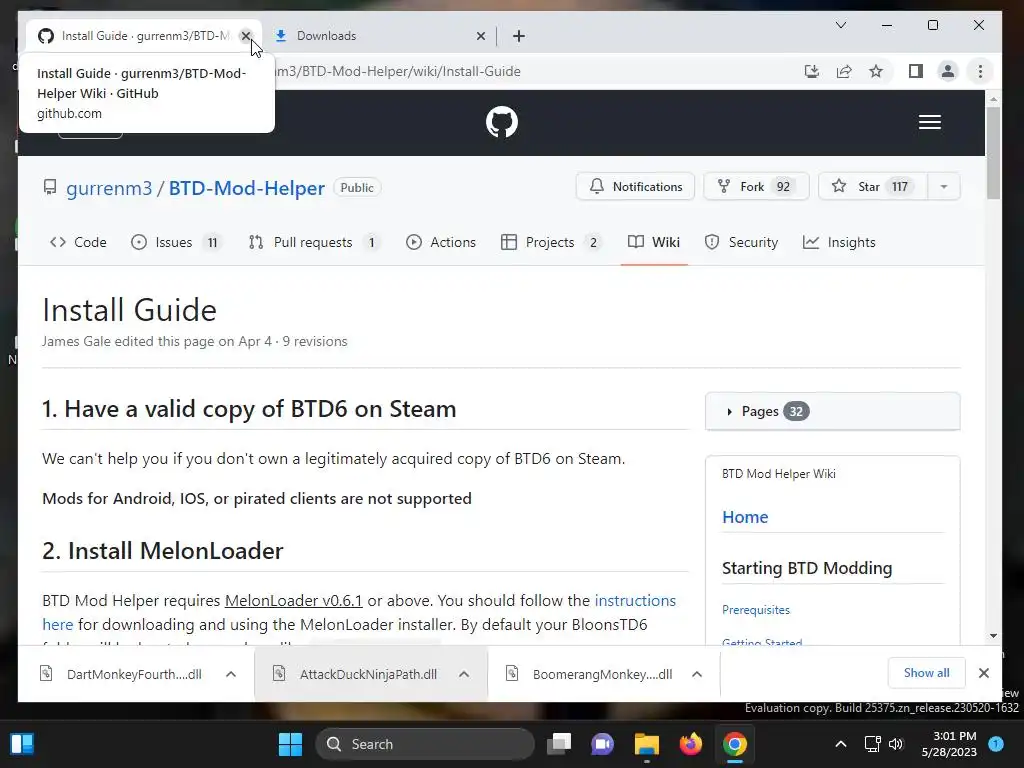This screenshot has width=1024, height=768.
Task: Open the GitHub hamburger menu
Action: (x=929, y=122)
